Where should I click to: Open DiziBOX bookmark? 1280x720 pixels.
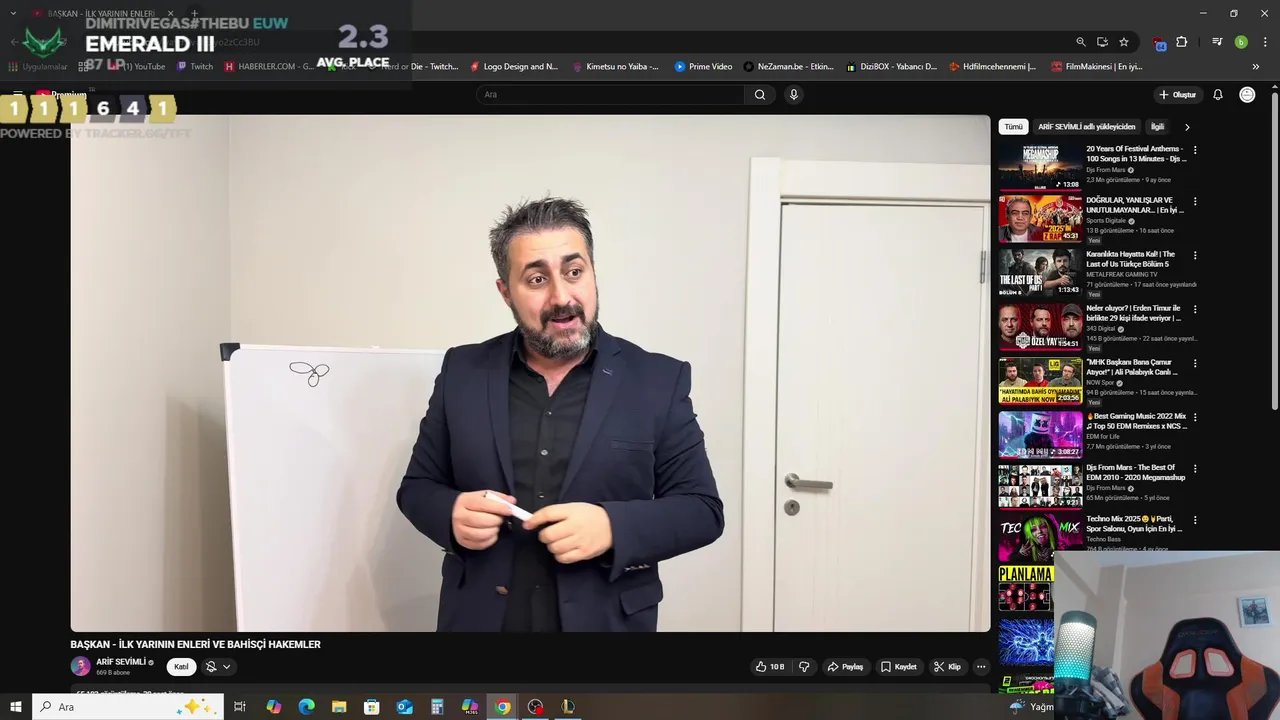[x=892, y=67]
